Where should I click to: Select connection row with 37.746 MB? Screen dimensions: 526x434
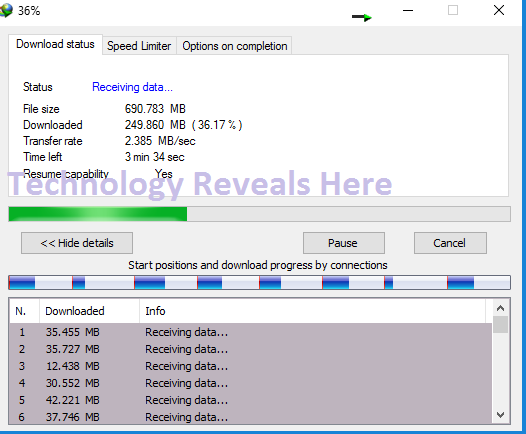click(x=251, y=417)
